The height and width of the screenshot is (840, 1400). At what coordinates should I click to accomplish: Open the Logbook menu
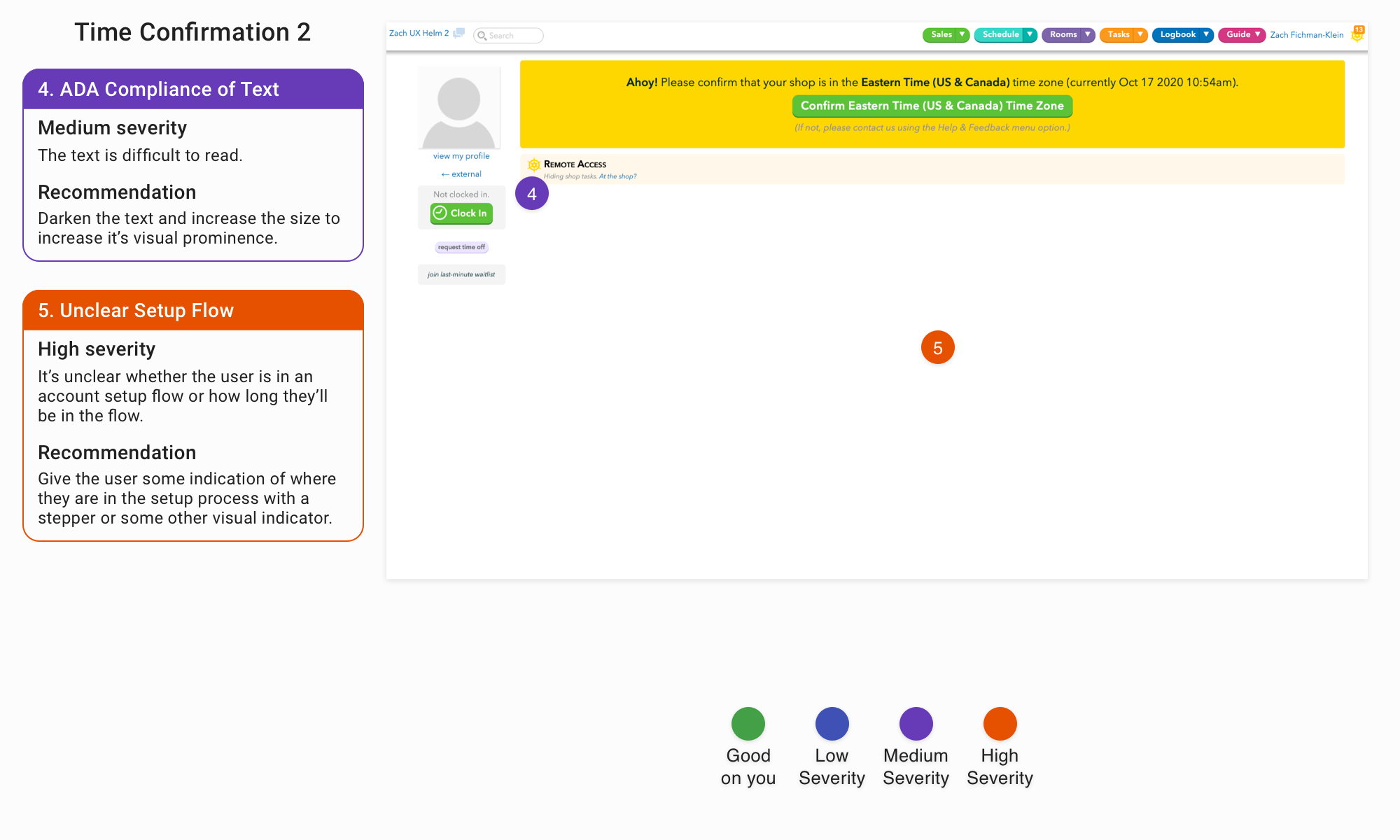[1177, 34]
